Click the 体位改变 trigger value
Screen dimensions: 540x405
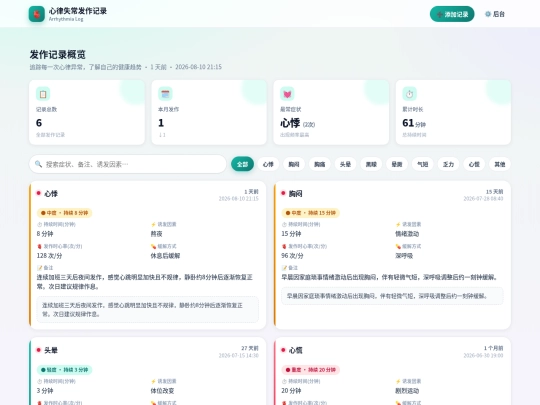[x=162, y=391]
